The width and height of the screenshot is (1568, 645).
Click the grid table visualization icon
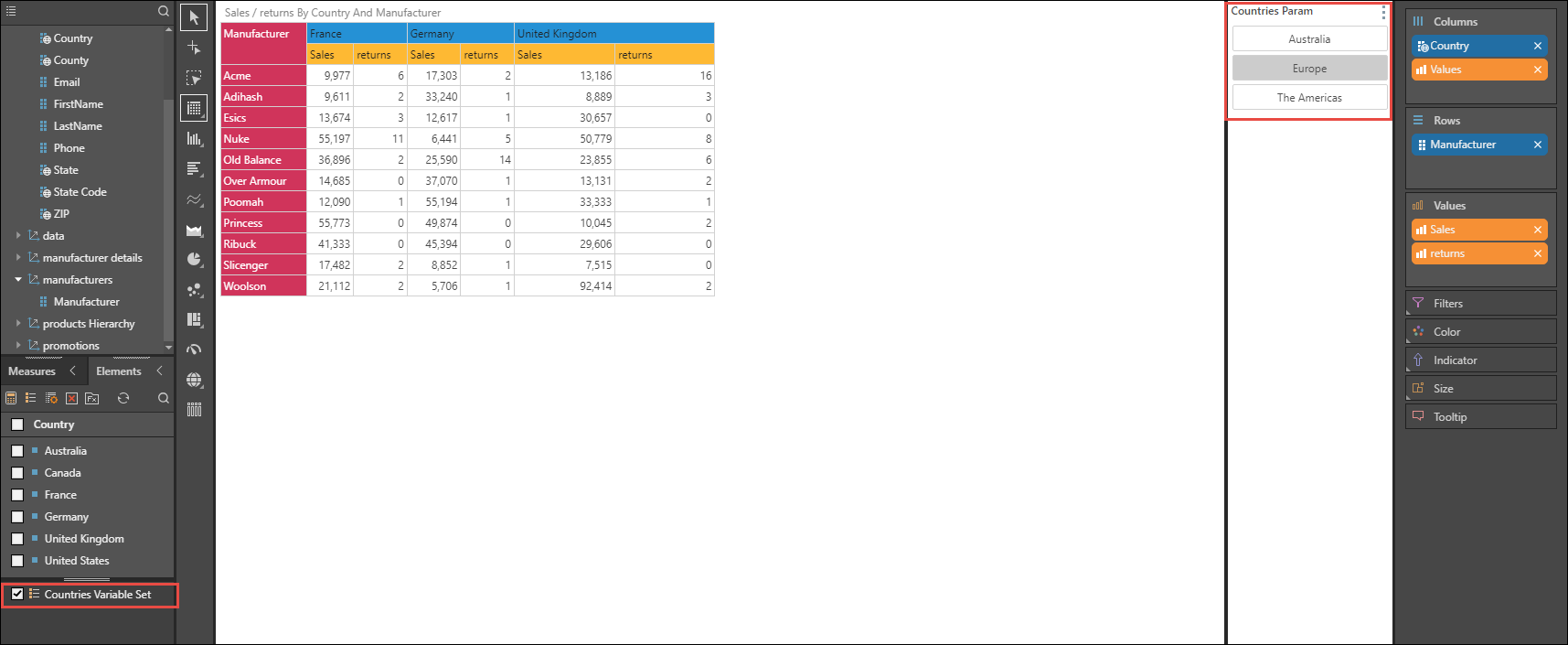(194, 109)
